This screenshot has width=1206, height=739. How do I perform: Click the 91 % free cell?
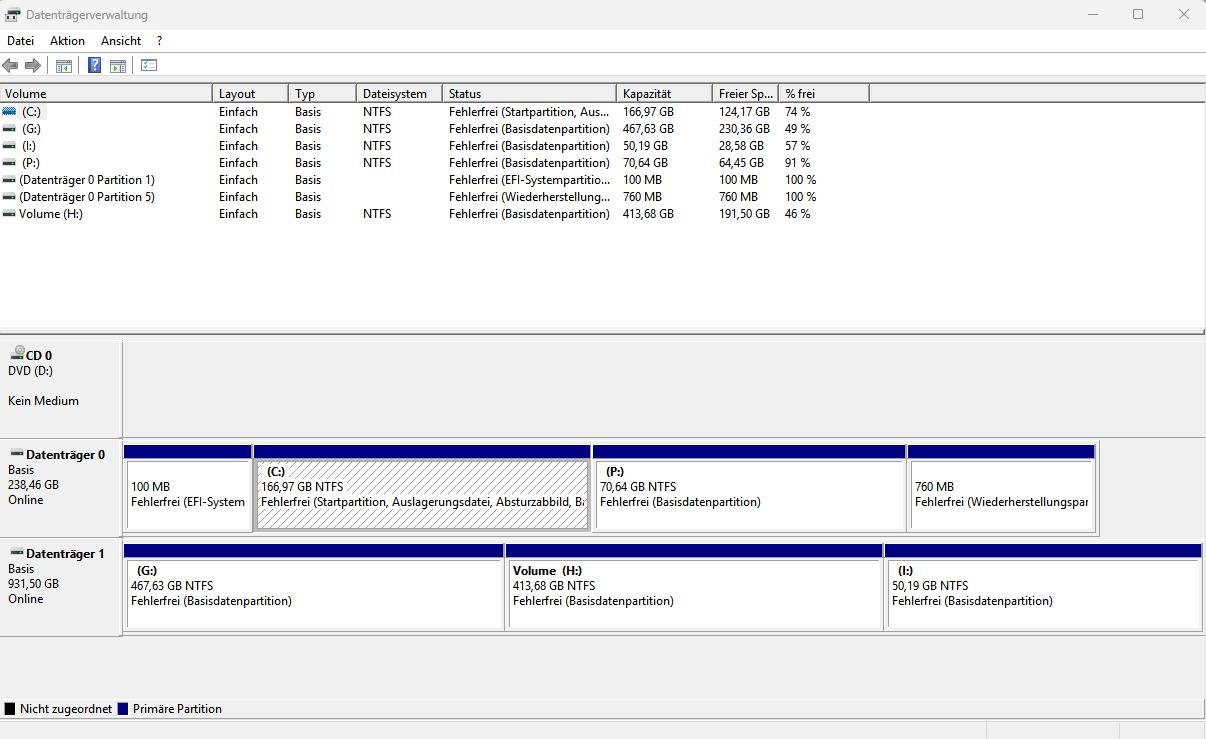pyautogui.click(x=797, y=163)
